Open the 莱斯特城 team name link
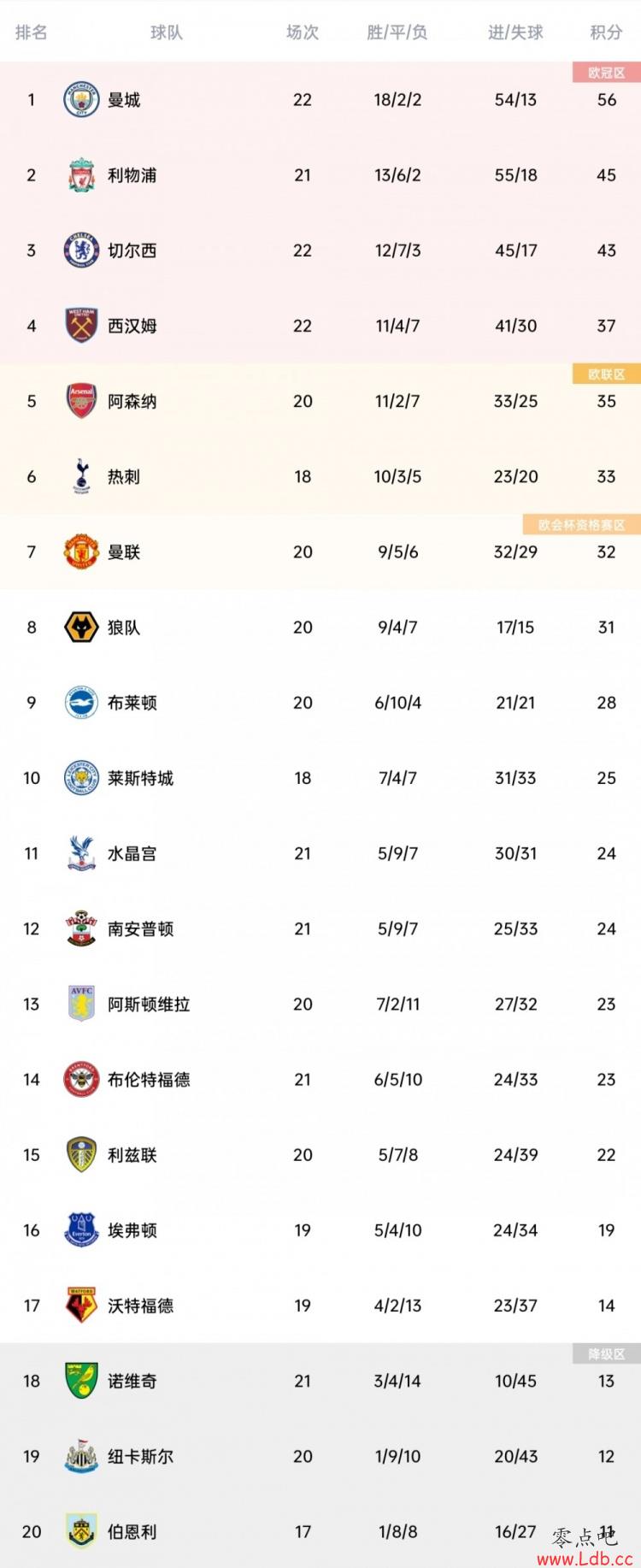The height and width of the screenshot is (1568, 641). [x=140, y=778]
